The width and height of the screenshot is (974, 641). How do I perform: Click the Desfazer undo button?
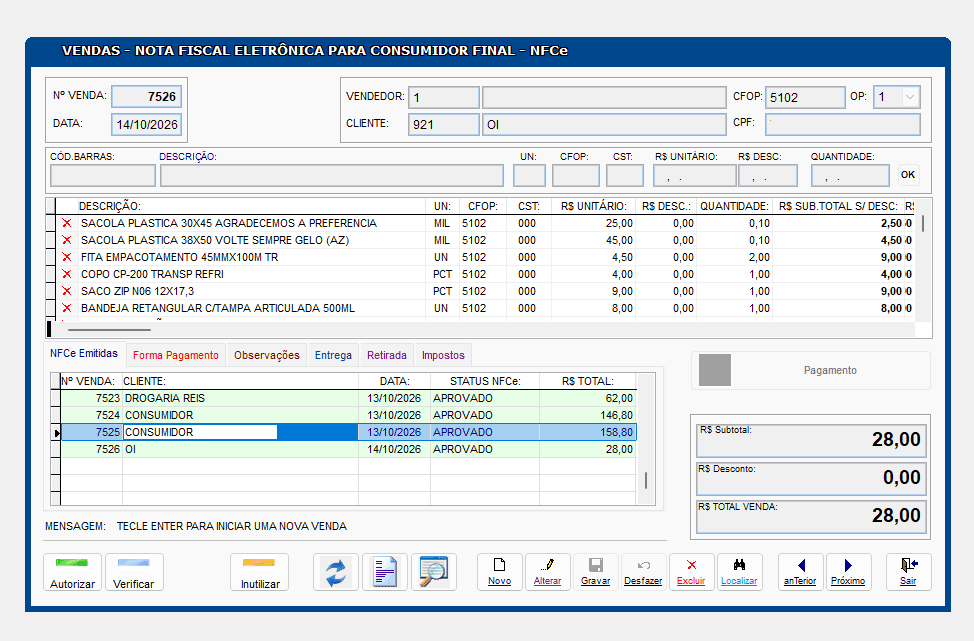[643, 572]
